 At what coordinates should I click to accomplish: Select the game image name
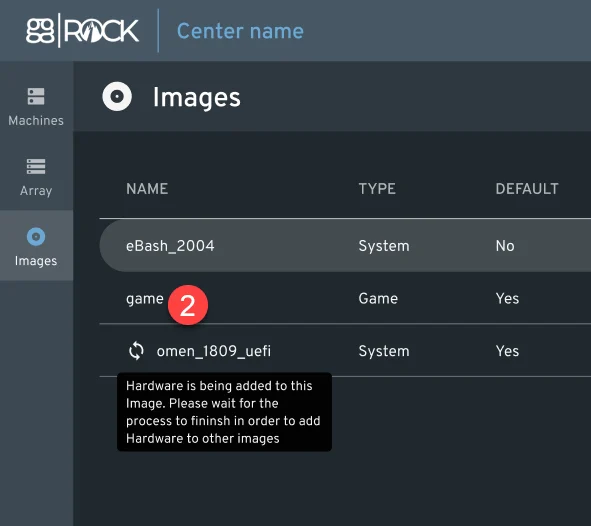coord(145,299)
